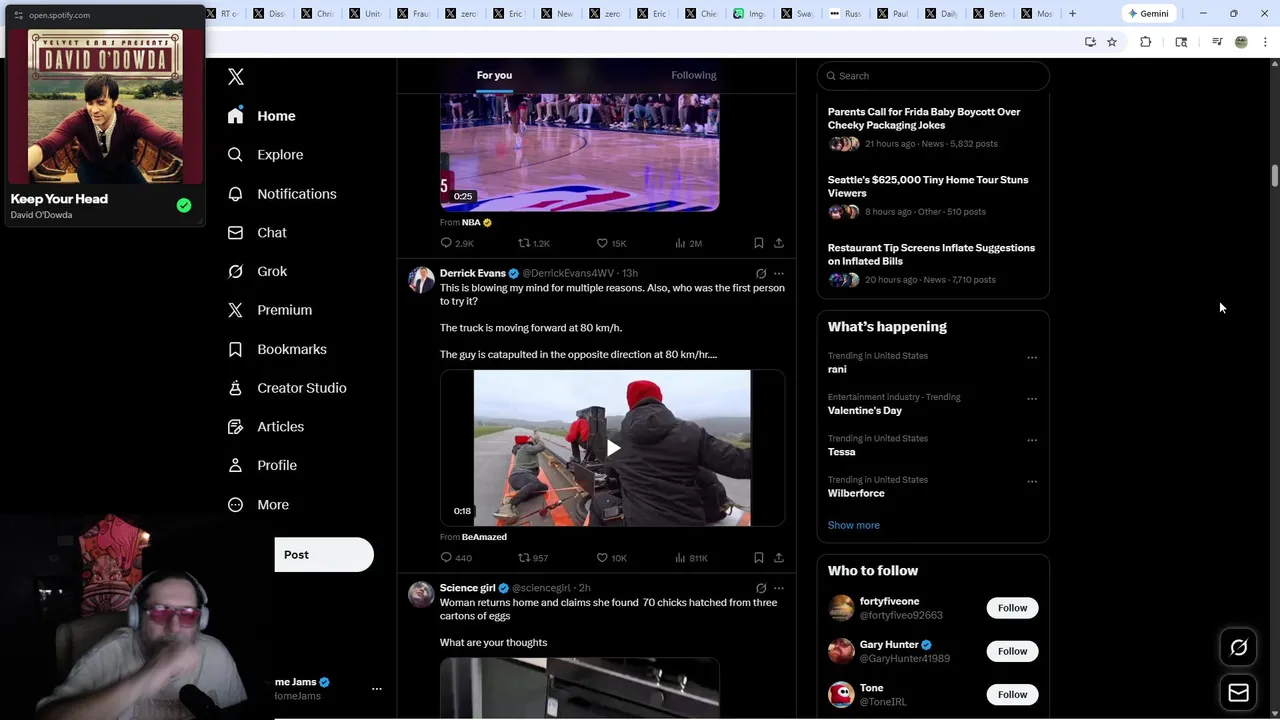The height and width of the screenshot is (720, 1280).
Task: Open Restaurant Tip Screens story
Action: tap(933, 264)
